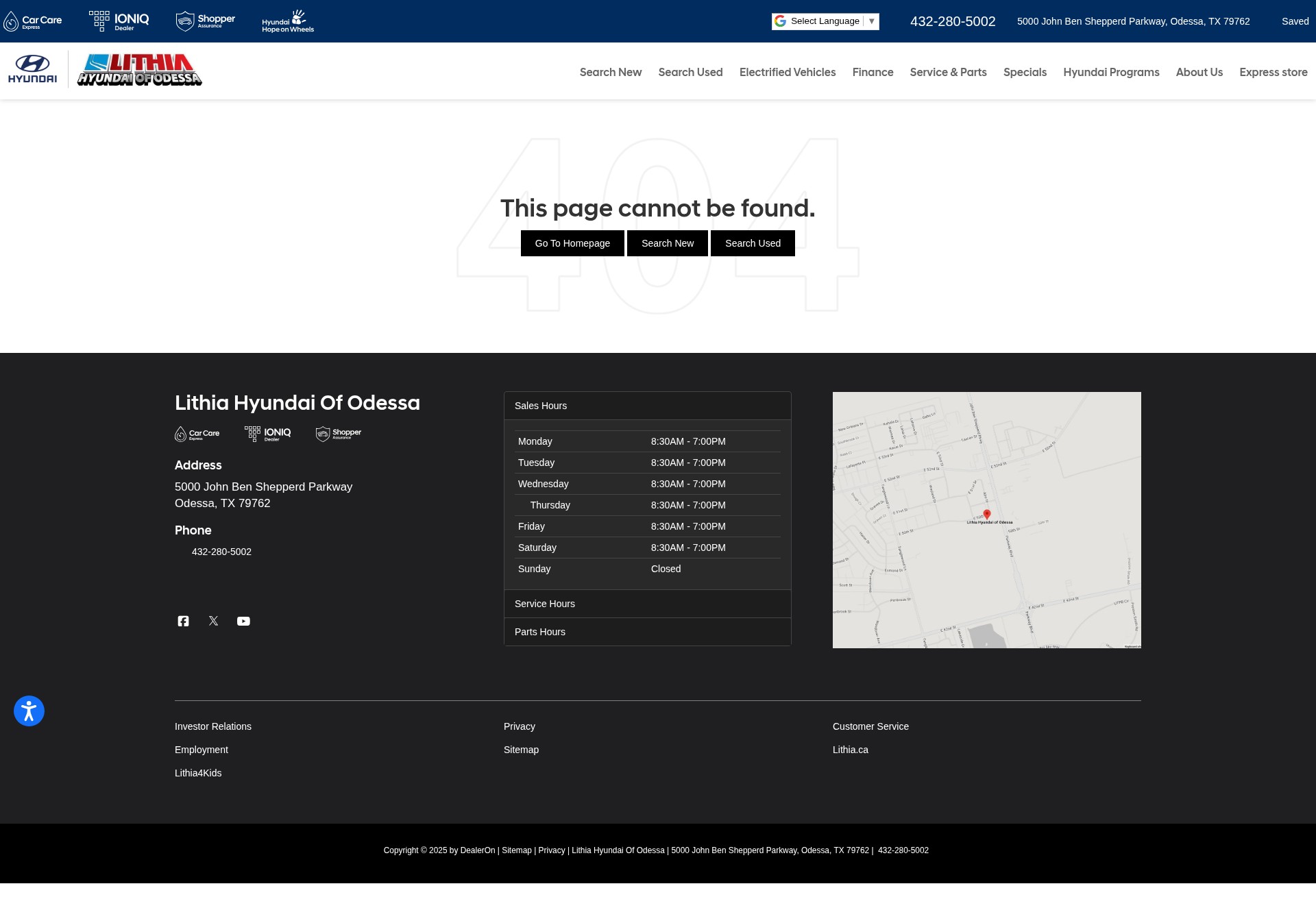The width and height of the screenshot is (1316, 897).
Task: Open the Select Language dropdown
Action: (825, 21)
